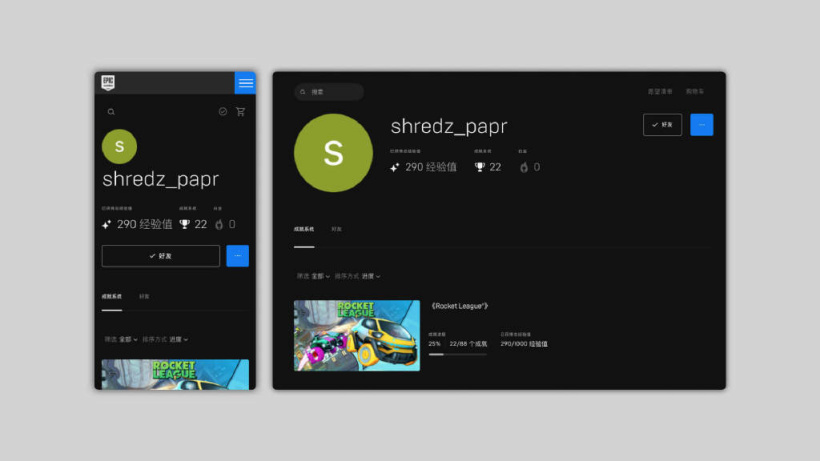Viewport: 820px width, 461px height.
Task: Focus the 搜索 search field in desktop view
Action: click(x=329, y=92)
